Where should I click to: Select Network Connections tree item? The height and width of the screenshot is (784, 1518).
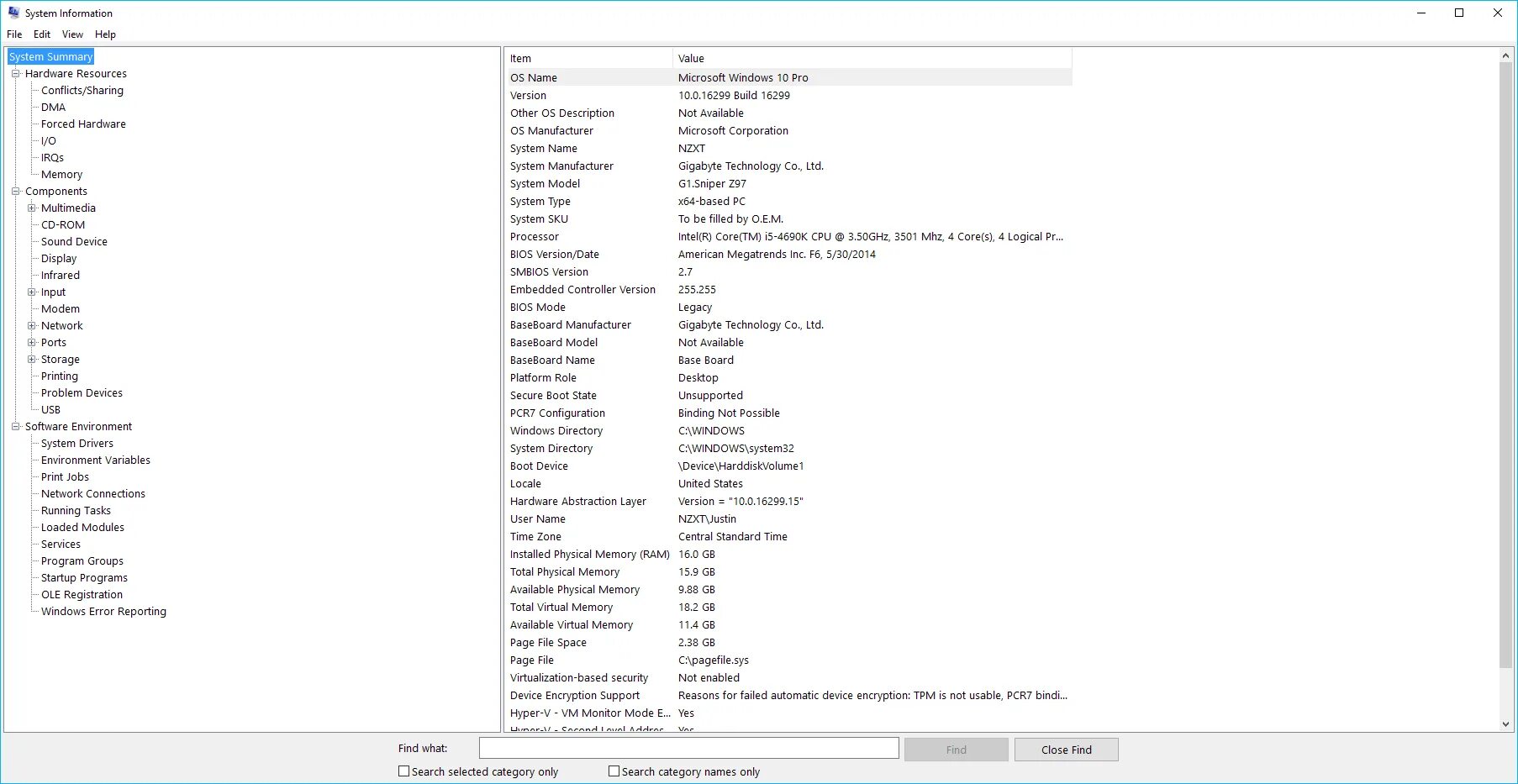click(x=93, y=493)
